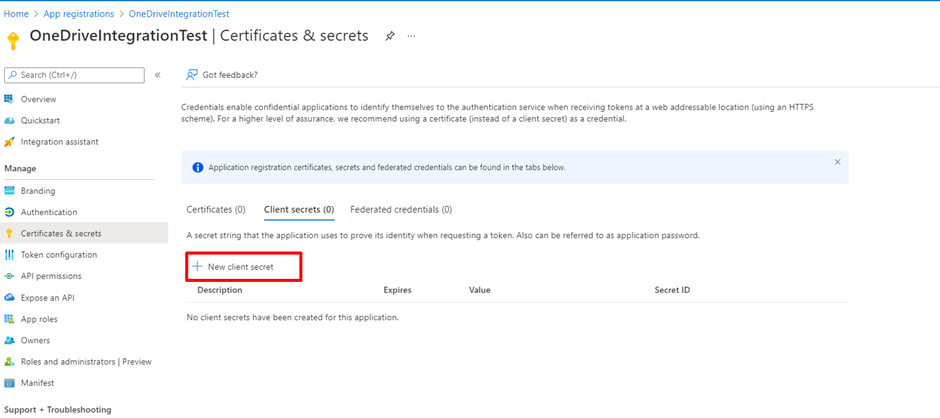The image size is (940, 418).
Task: Dismiss the information banner
Action: coord(837,162)
